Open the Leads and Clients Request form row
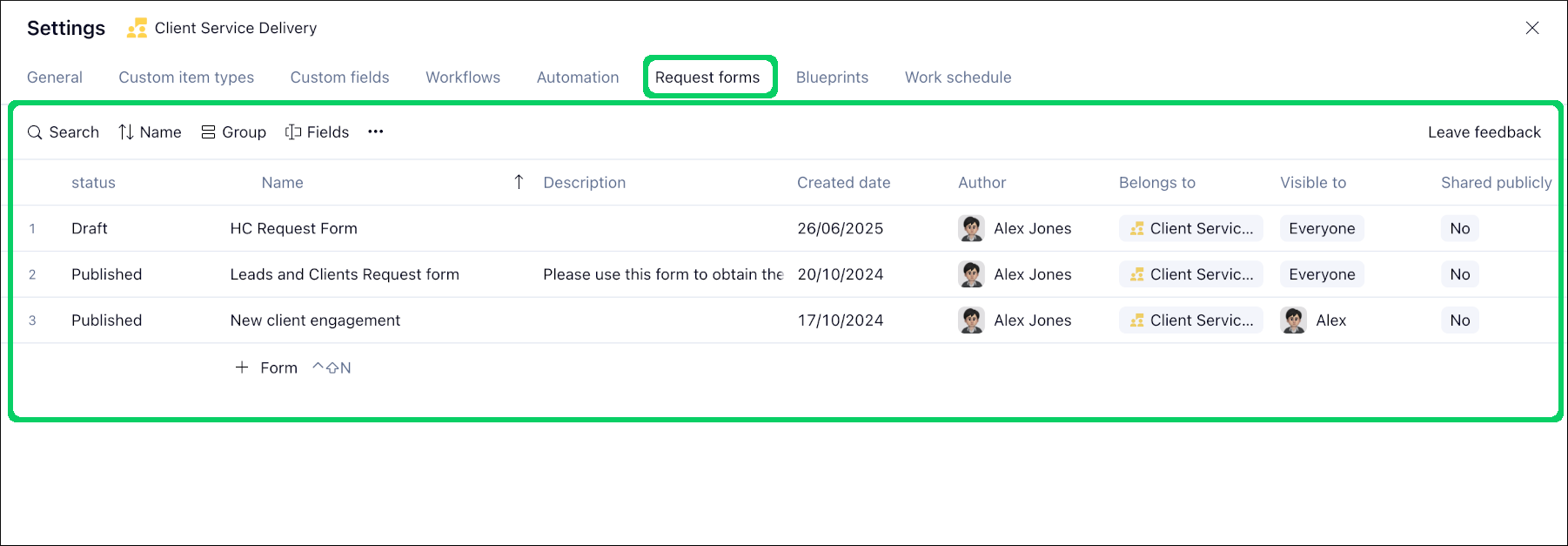The width and height of the screenshot is (1568, 546). 345,273
